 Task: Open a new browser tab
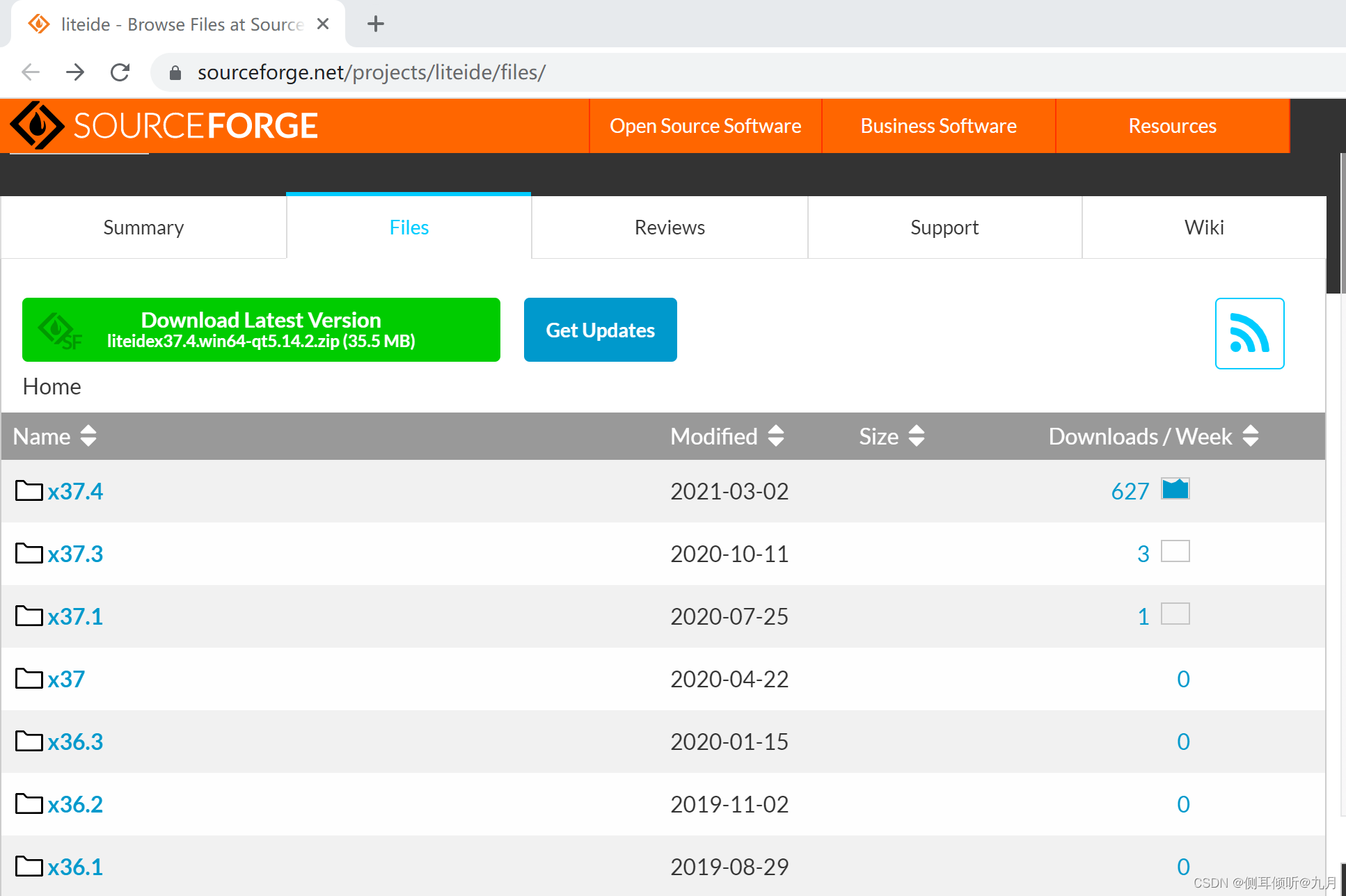coord(376,24)
